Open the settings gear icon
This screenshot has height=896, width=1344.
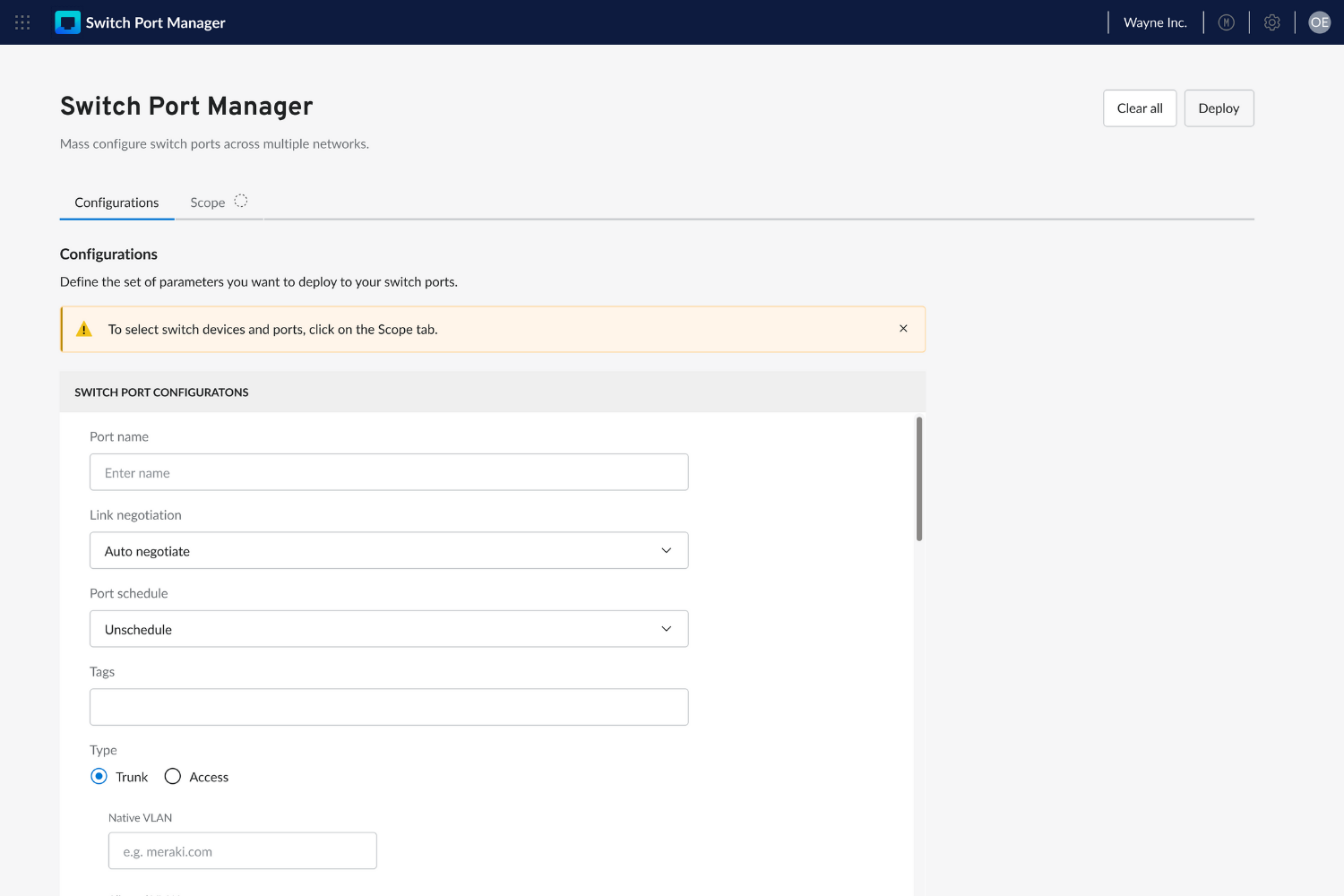pyautogui.click(x=1272, y=22)
